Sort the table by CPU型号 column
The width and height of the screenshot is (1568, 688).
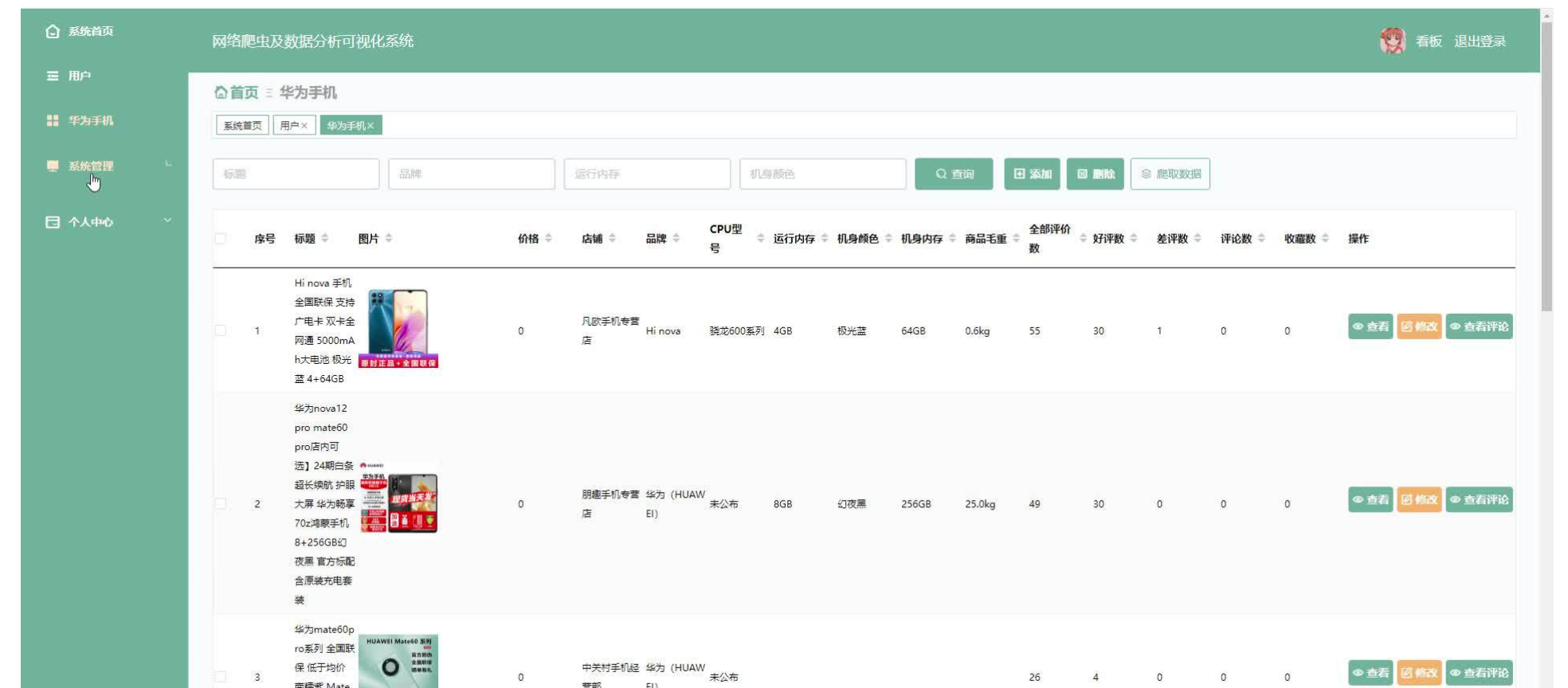pos(760,238)
